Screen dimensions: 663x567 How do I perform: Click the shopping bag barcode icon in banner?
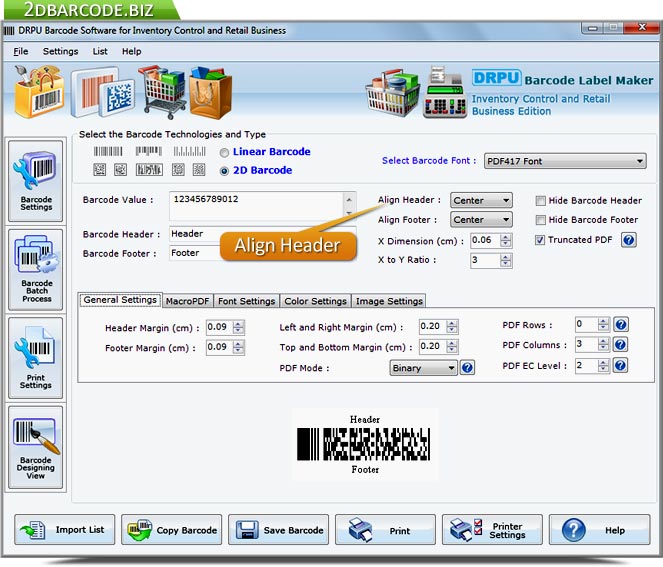click(39, 92)
